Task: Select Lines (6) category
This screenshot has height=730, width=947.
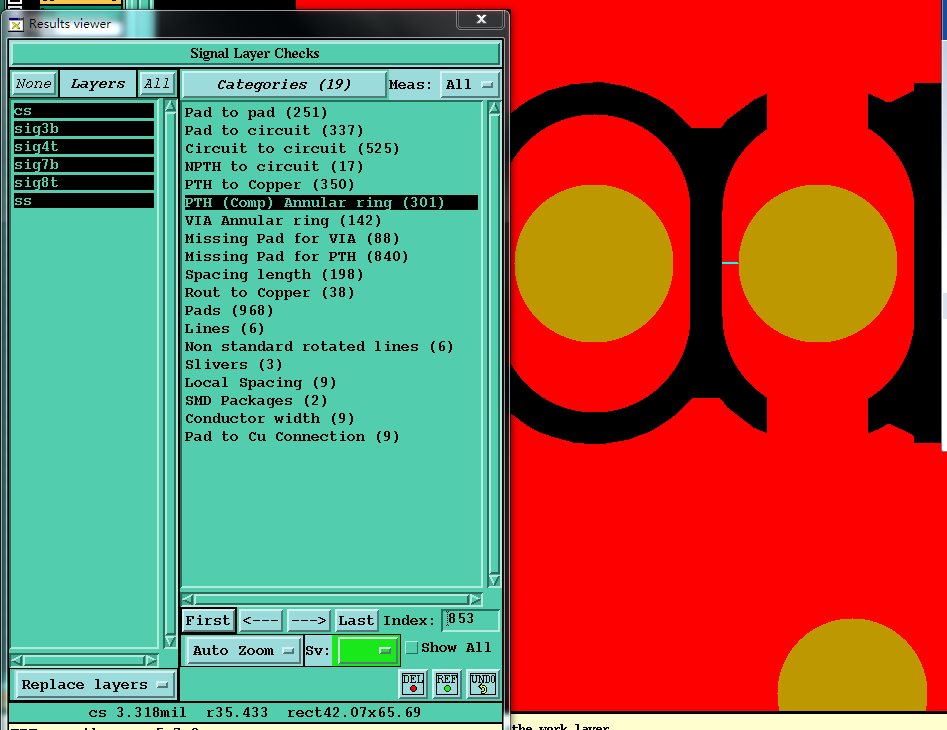Action: [224, 328]
